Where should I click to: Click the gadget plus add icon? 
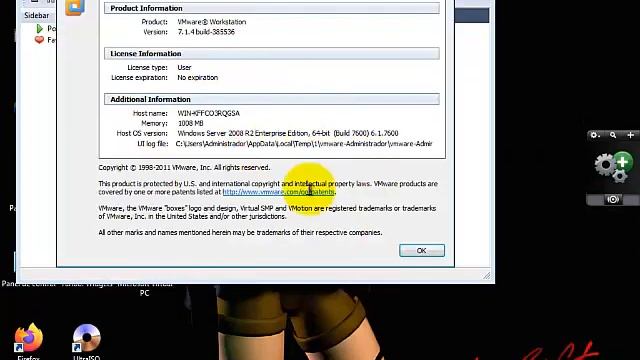click(x=630, y=135)
